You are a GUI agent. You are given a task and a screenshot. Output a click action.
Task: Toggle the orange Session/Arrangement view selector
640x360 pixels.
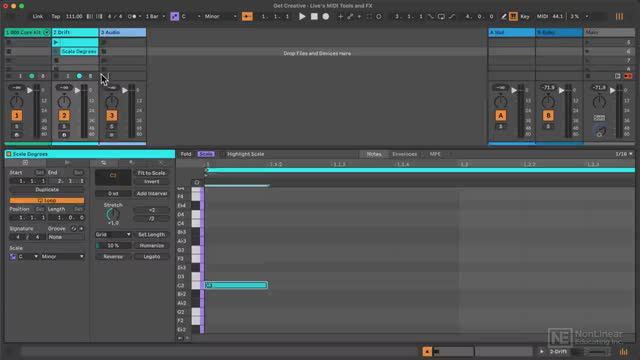point(619,16)
